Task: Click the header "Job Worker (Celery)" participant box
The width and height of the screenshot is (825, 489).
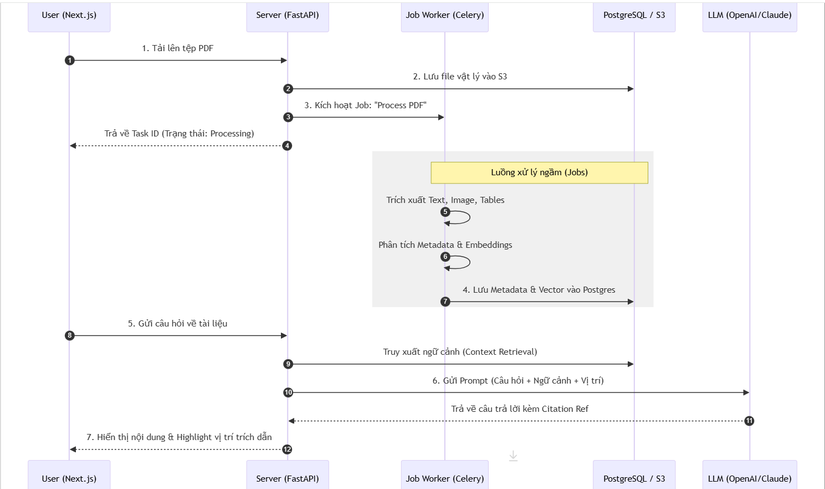Action: coord(445,16)
